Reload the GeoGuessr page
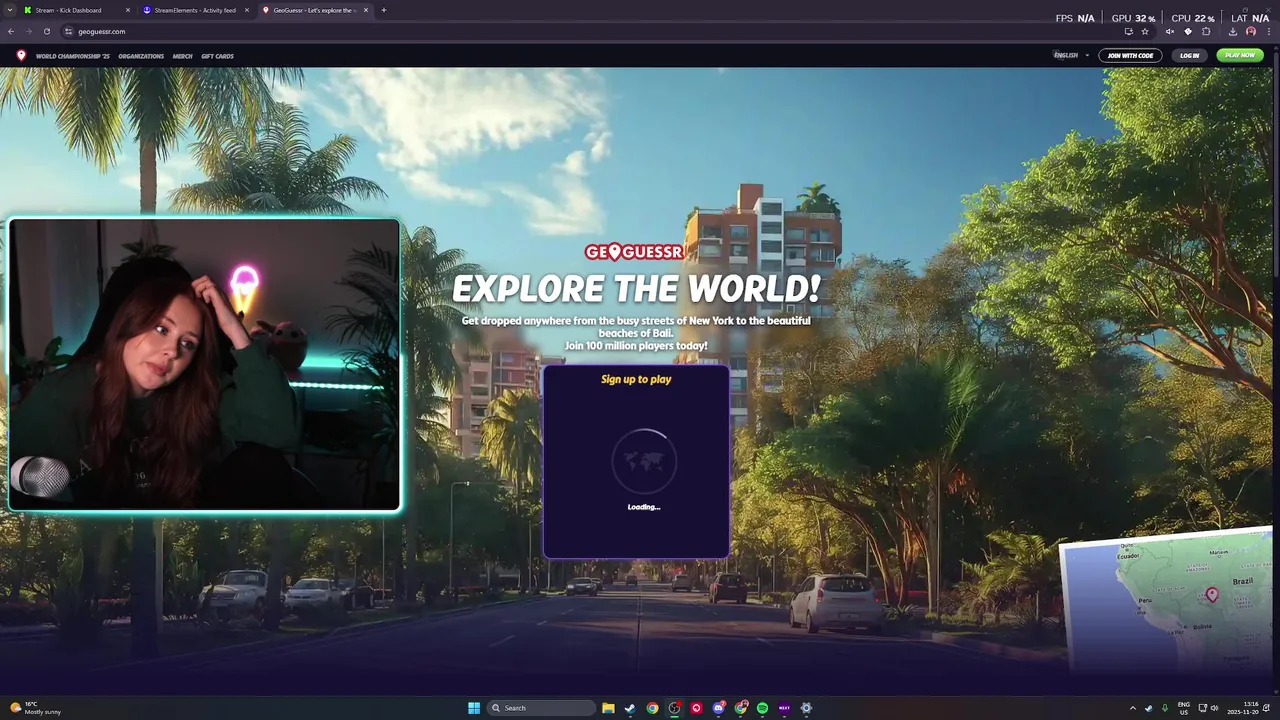The height and width of the screenshot is (720, 1280). [46, 31]
